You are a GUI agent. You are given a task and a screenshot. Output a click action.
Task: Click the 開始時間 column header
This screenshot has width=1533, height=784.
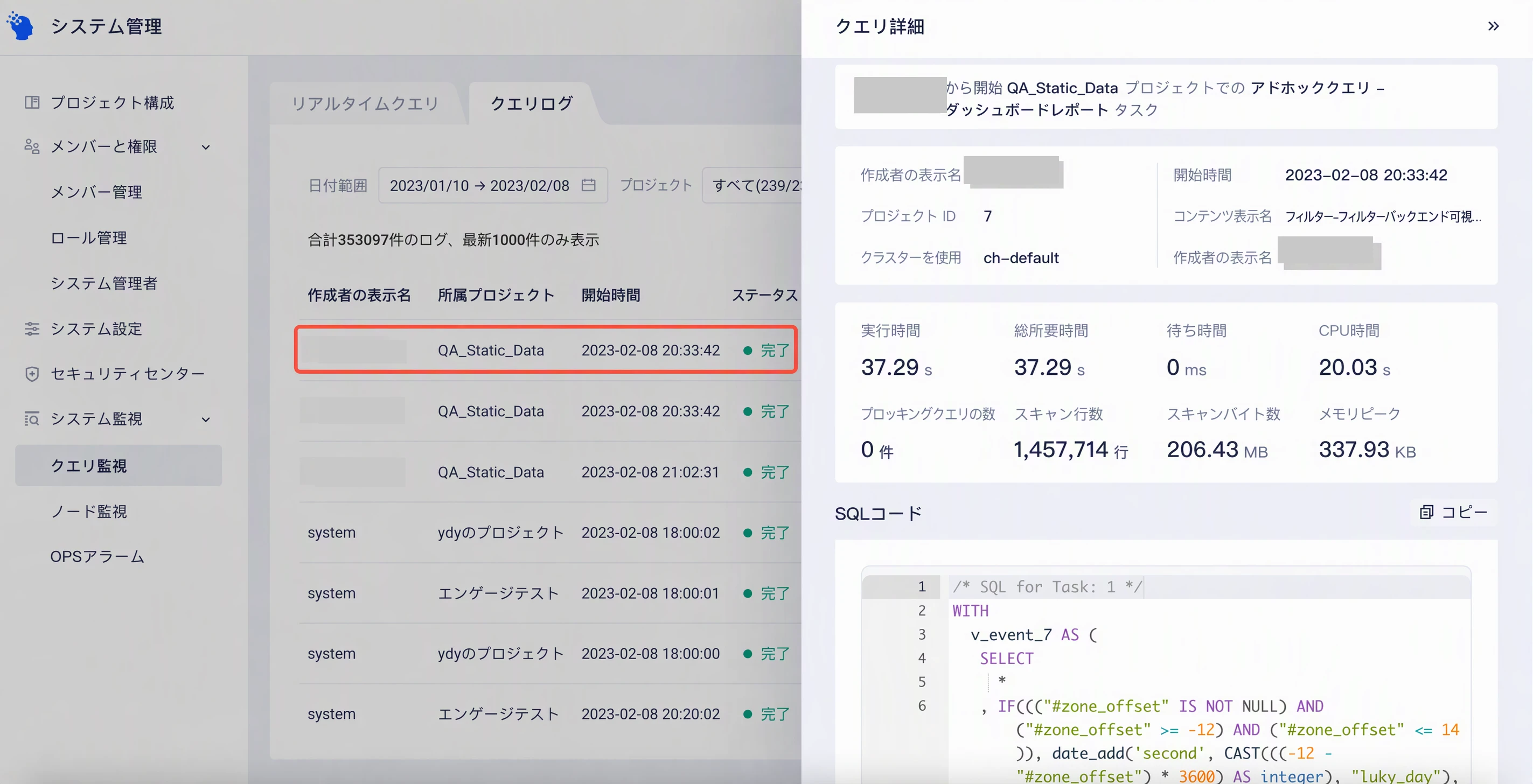click(611, 295)
